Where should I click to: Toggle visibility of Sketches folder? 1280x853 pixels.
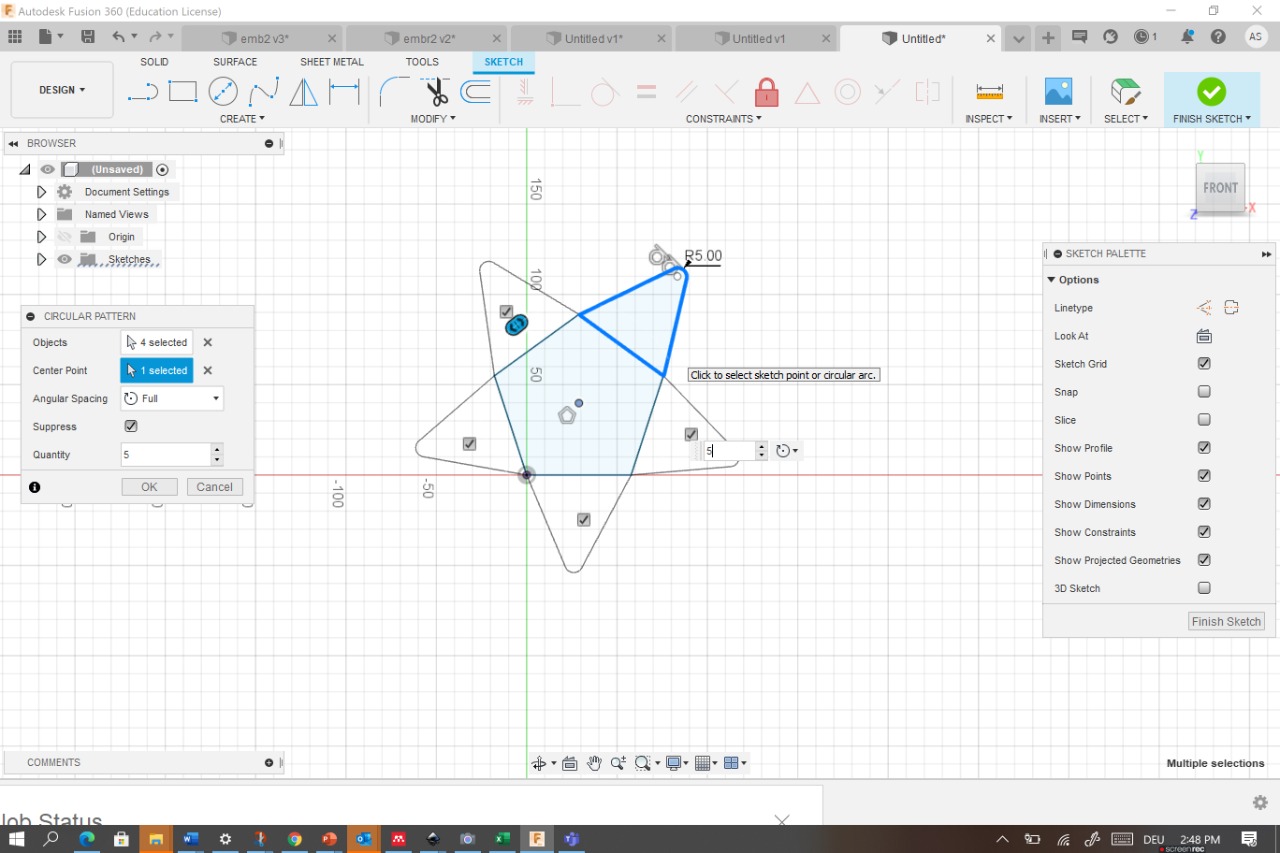pyautogui.click(x=65, y=259)
